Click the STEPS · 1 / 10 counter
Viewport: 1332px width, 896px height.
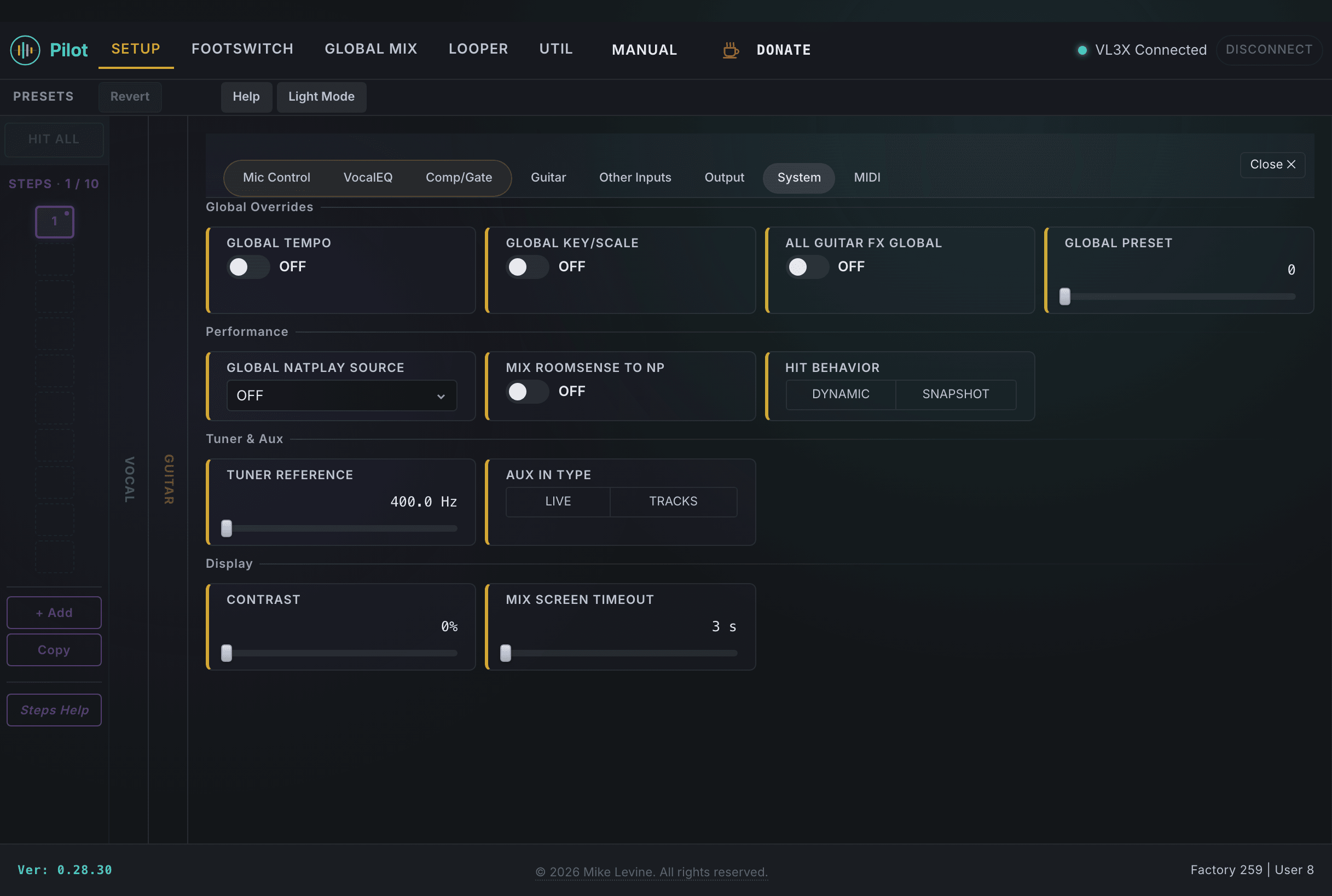click(x=54, y=184)
